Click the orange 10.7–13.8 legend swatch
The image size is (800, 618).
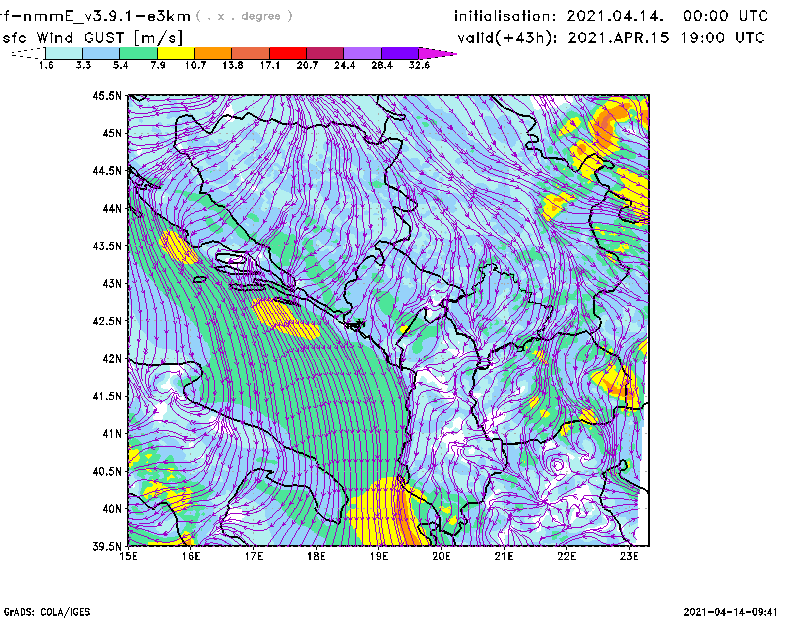coord(213,53)
